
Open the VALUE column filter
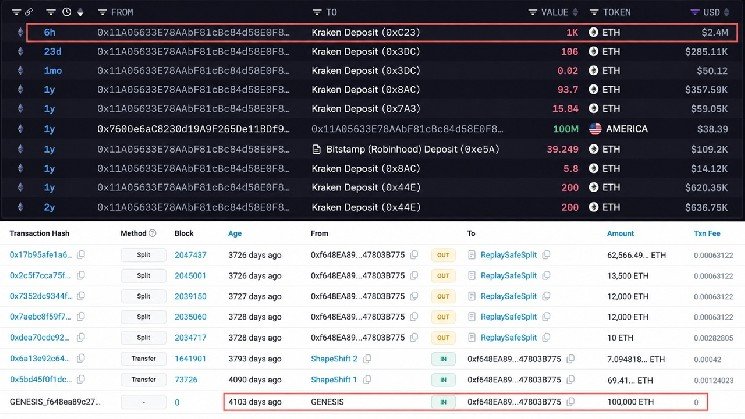pos(533,12)
